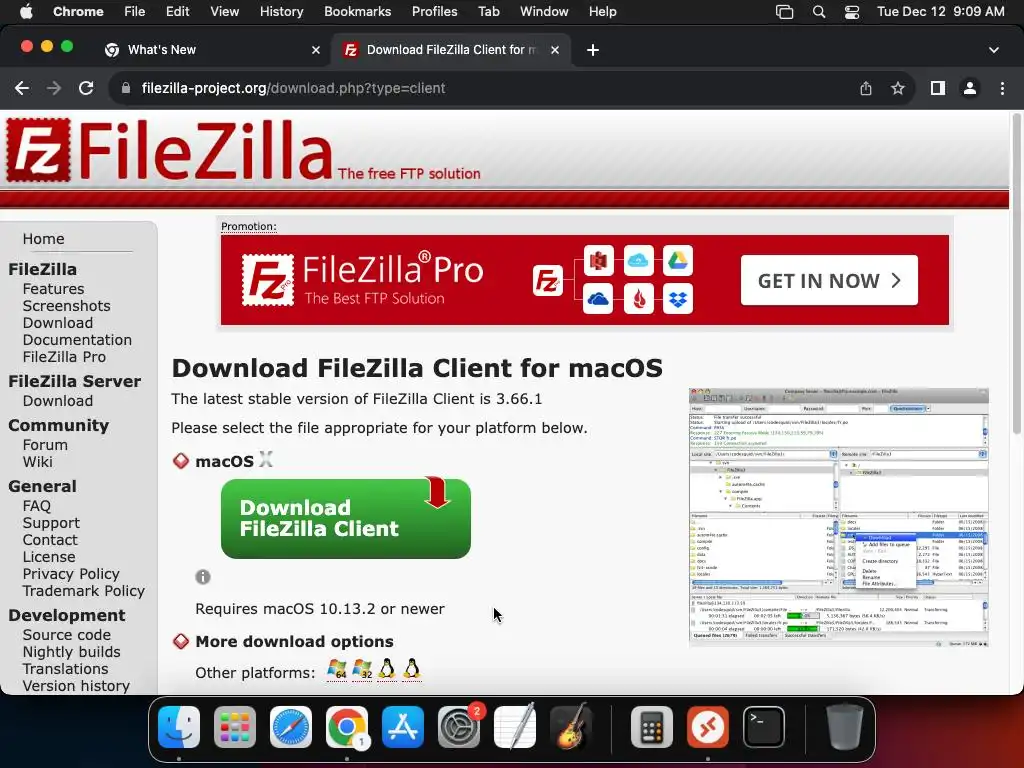Open the Wiki link
1024x768 pixels.
(x=37, y=462)
